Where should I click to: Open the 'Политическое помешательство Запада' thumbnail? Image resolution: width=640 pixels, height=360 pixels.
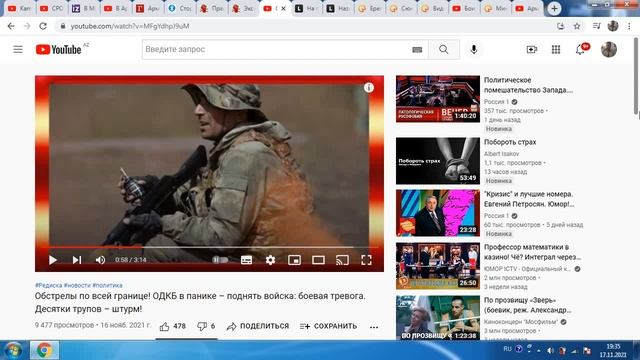tap(438, 99)
